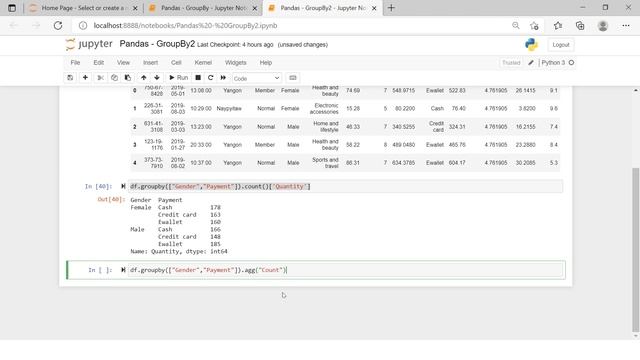Click scrollbar down arrow

click(636, 336)
